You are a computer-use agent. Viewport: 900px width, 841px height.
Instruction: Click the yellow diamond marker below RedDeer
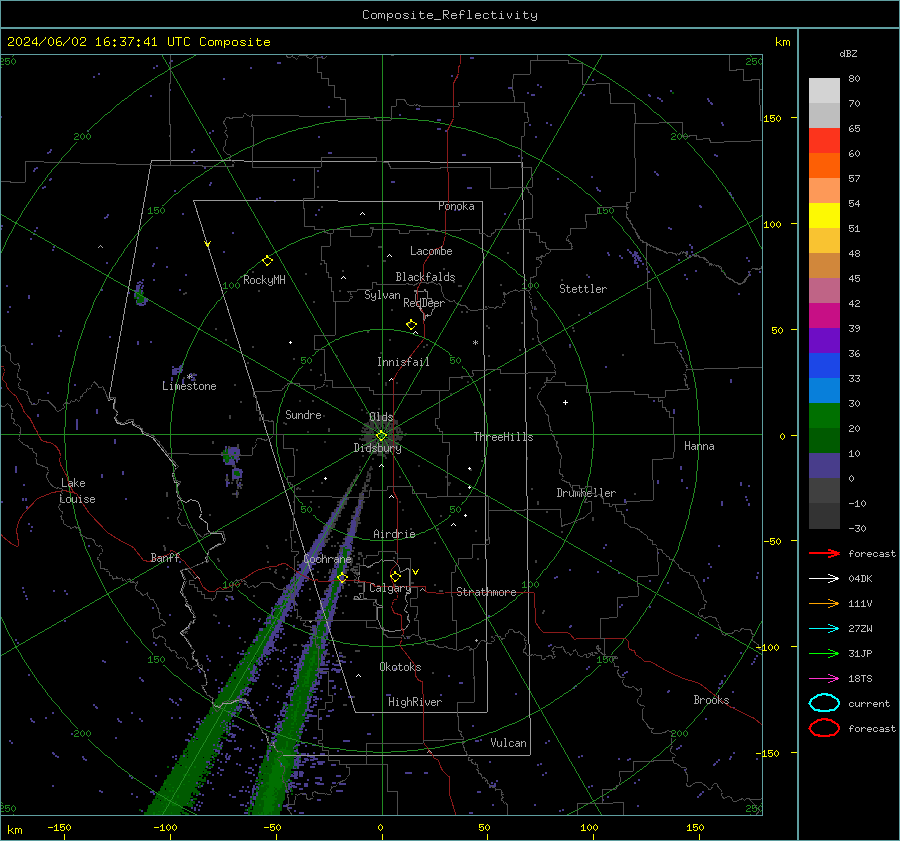click(411, 325)
